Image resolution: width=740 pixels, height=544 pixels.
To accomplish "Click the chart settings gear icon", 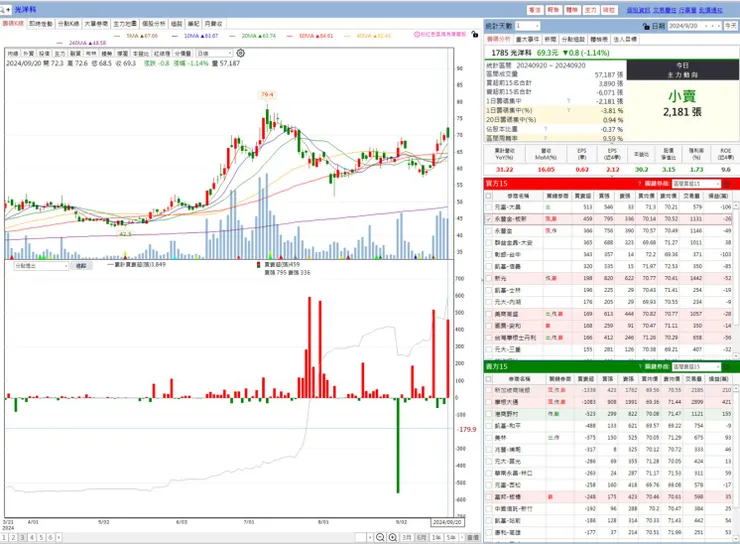I will pyautogui.click(x=240, y=53).
